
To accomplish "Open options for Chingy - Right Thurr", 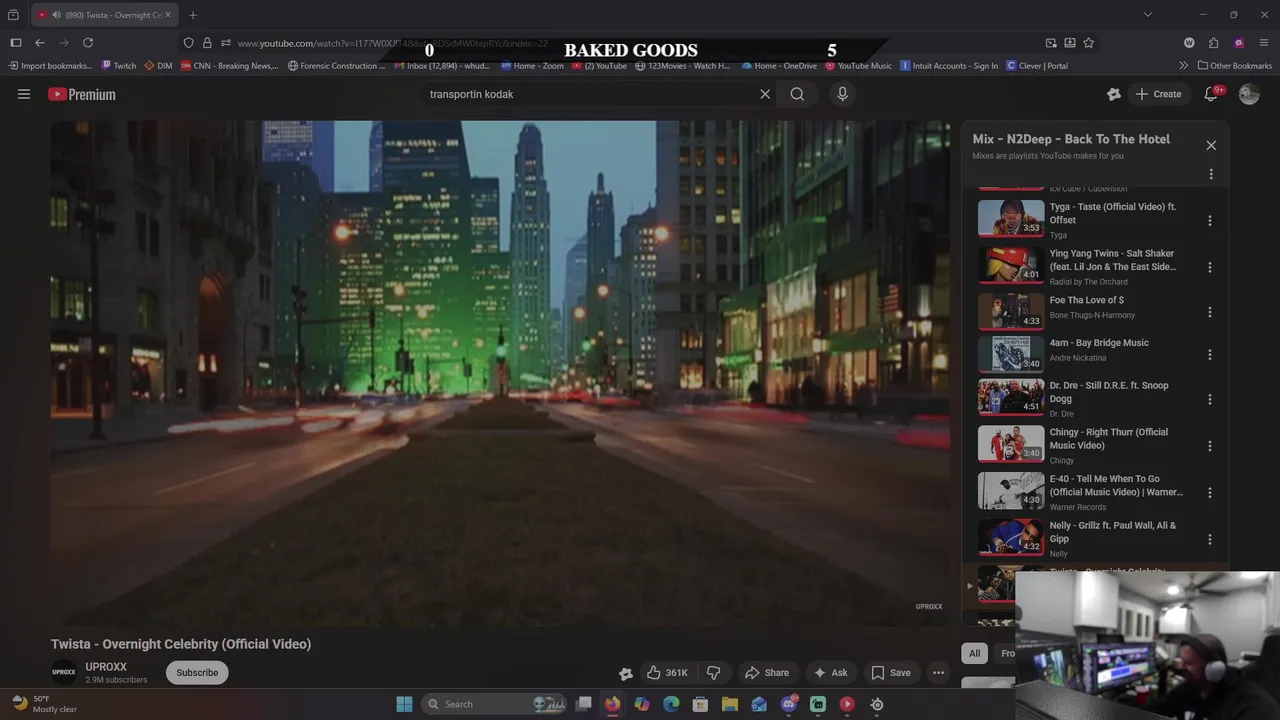I will [x=1210, y=446].
